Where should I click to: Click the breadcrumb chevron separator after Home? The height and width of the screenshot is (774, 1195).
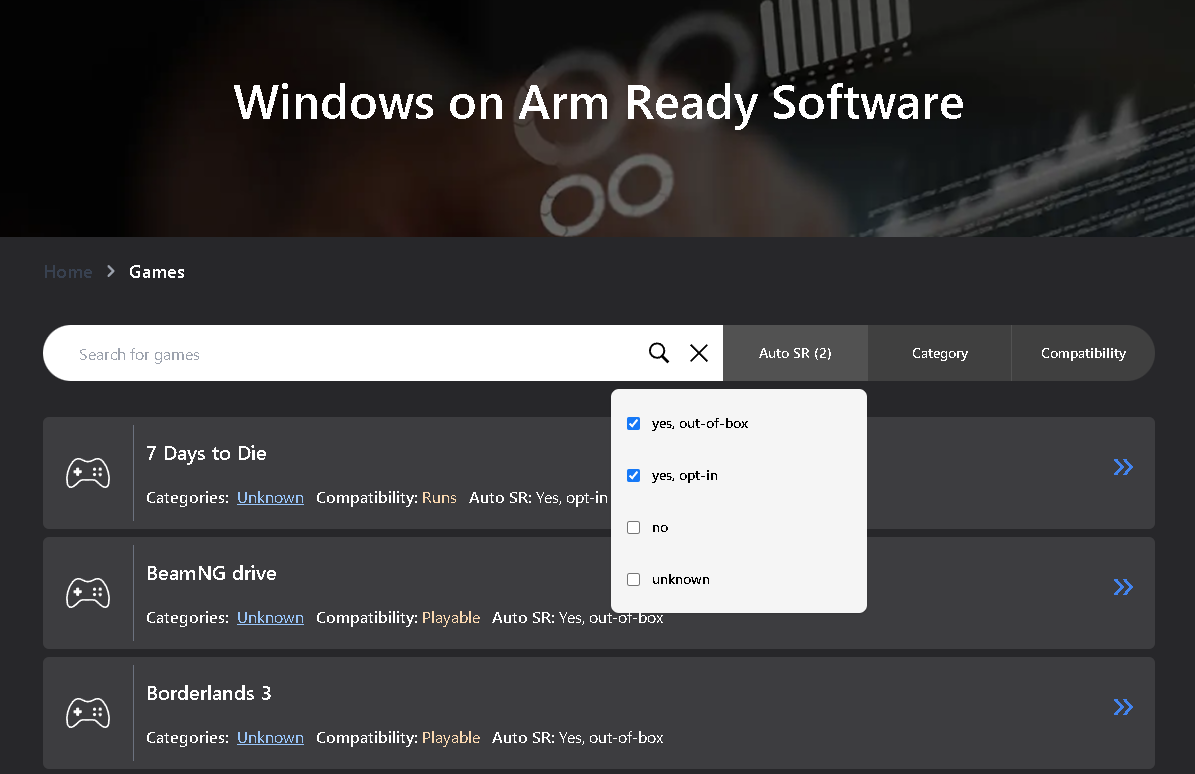(111, 271)
